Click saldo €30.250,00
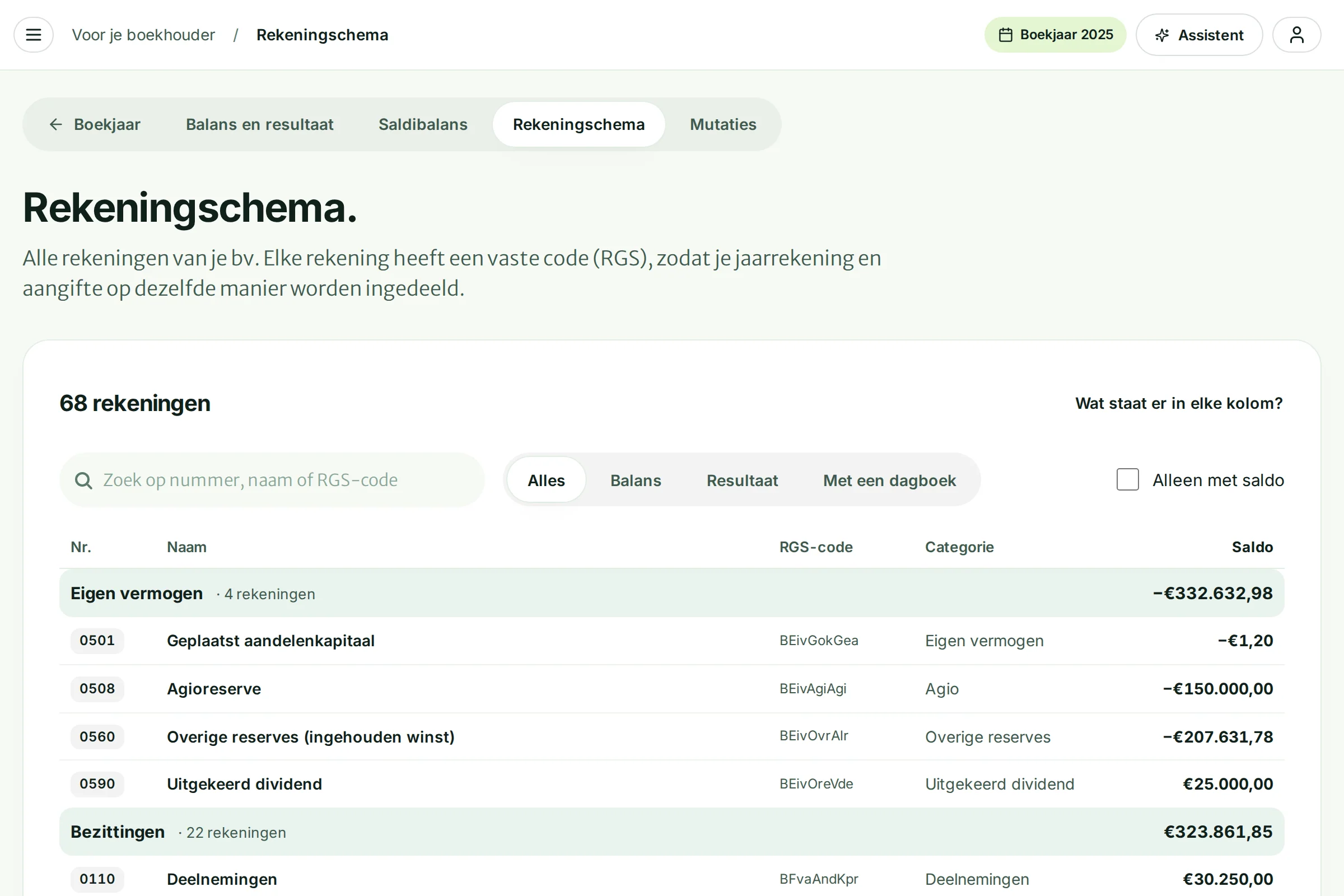 point(1228,879)
